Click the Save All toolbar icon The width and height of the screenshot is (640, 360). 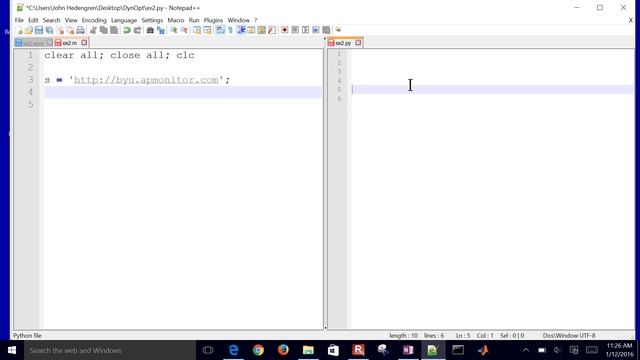tap(49, 30)
